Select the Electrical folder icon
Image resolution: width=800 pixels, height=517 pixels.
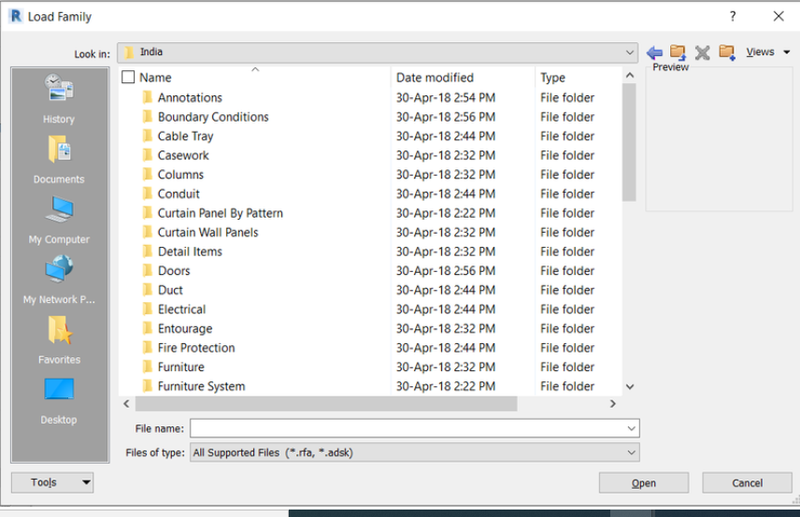pos(147,309)
